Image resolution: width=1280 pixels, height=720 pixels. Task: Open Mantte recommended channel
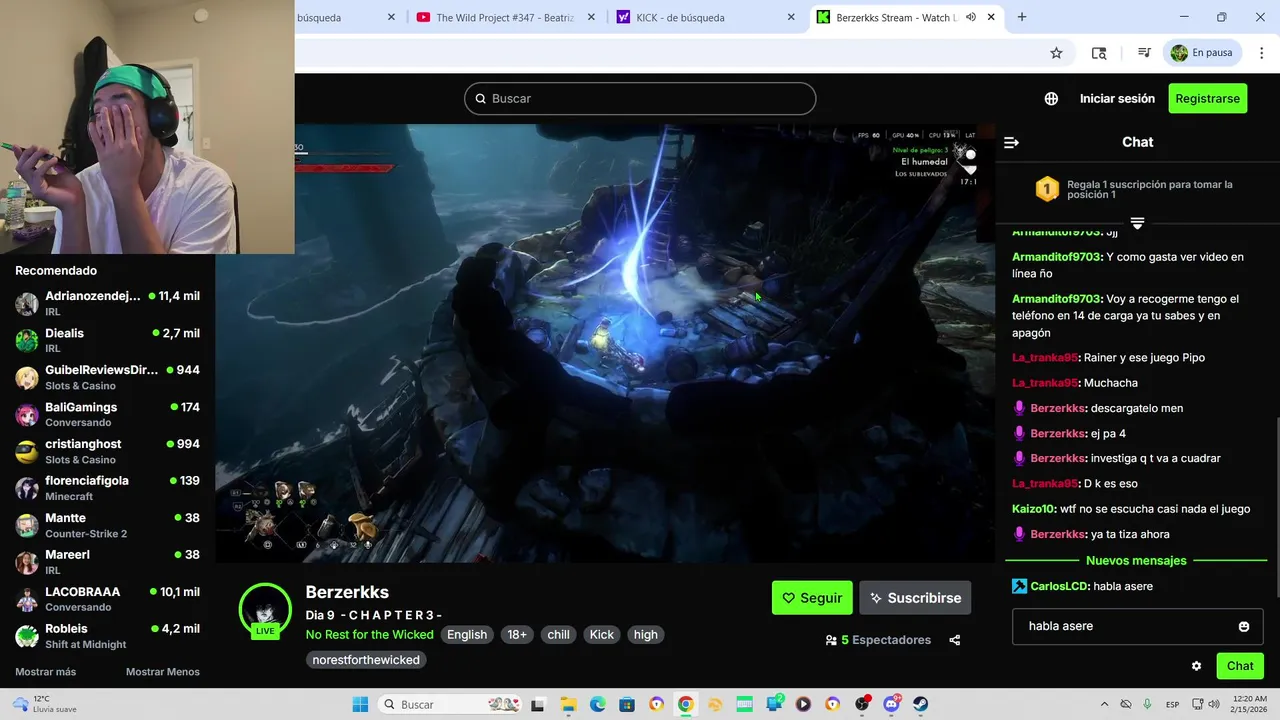[x=107, y=525]
